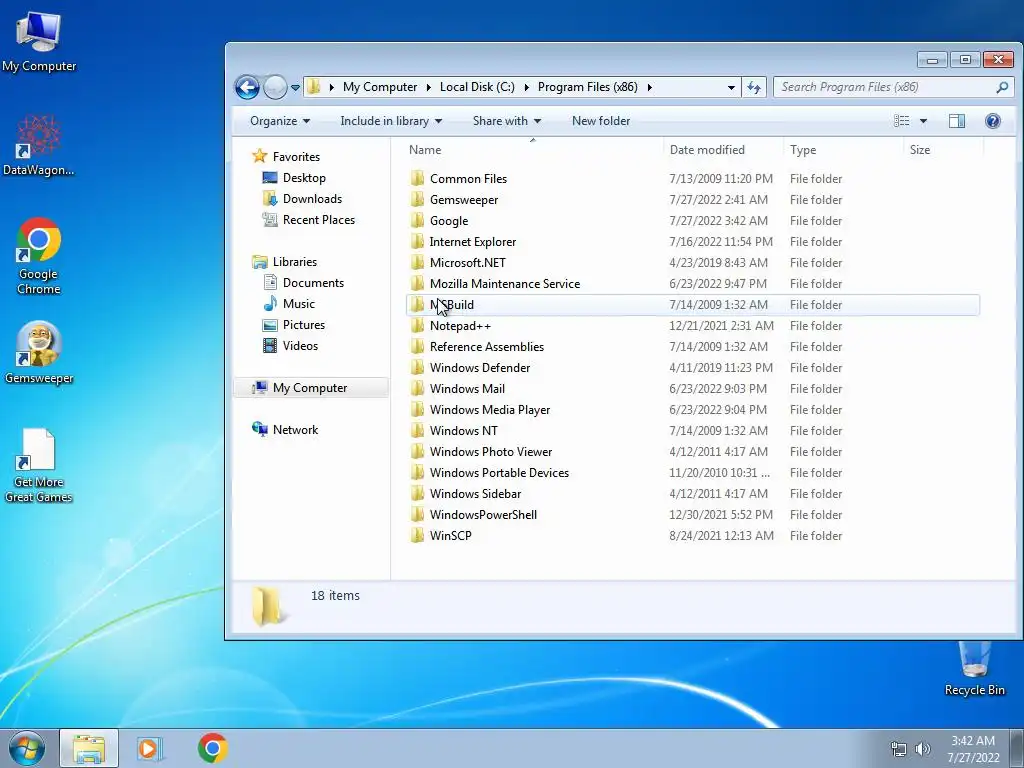Select the Gemsweeper desktop shortcut
This screenshot has width=1024, height=768.
pos(39,353)
